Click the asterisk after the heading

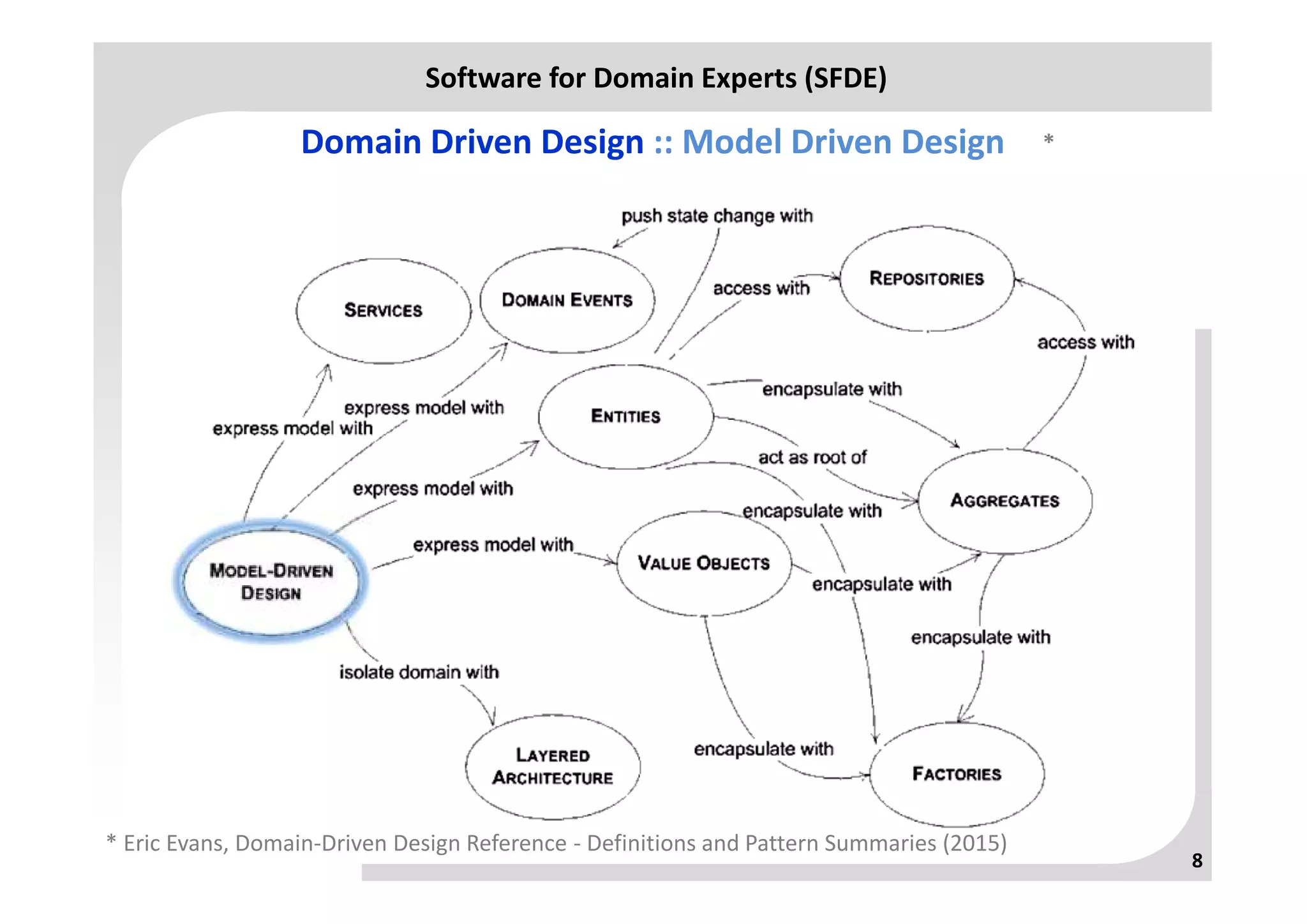(1048, 140)
